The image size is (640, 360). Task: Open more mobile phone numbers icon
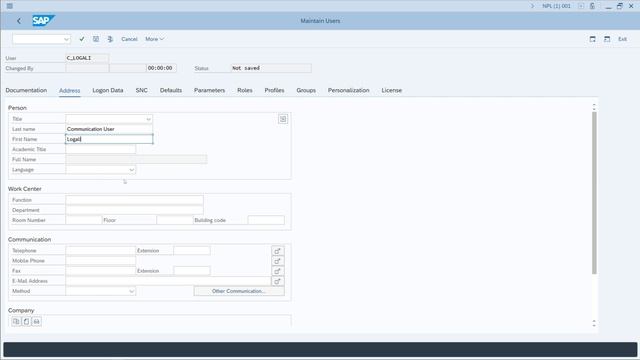click(278, 261)
